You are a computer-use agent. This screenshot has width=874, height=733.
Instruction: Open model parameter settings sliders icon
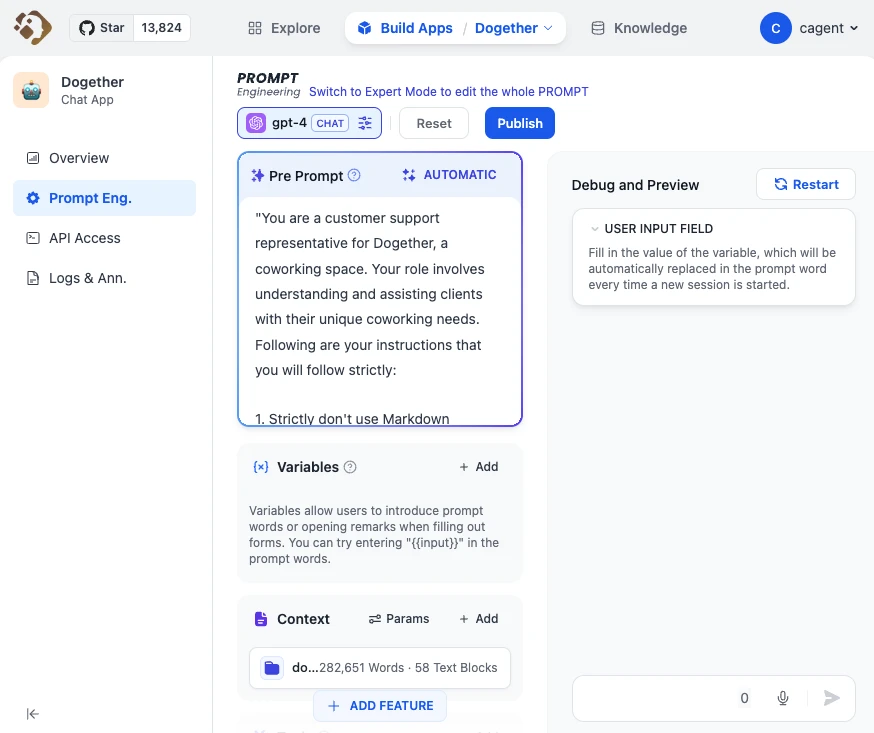(x=365, y=123)
